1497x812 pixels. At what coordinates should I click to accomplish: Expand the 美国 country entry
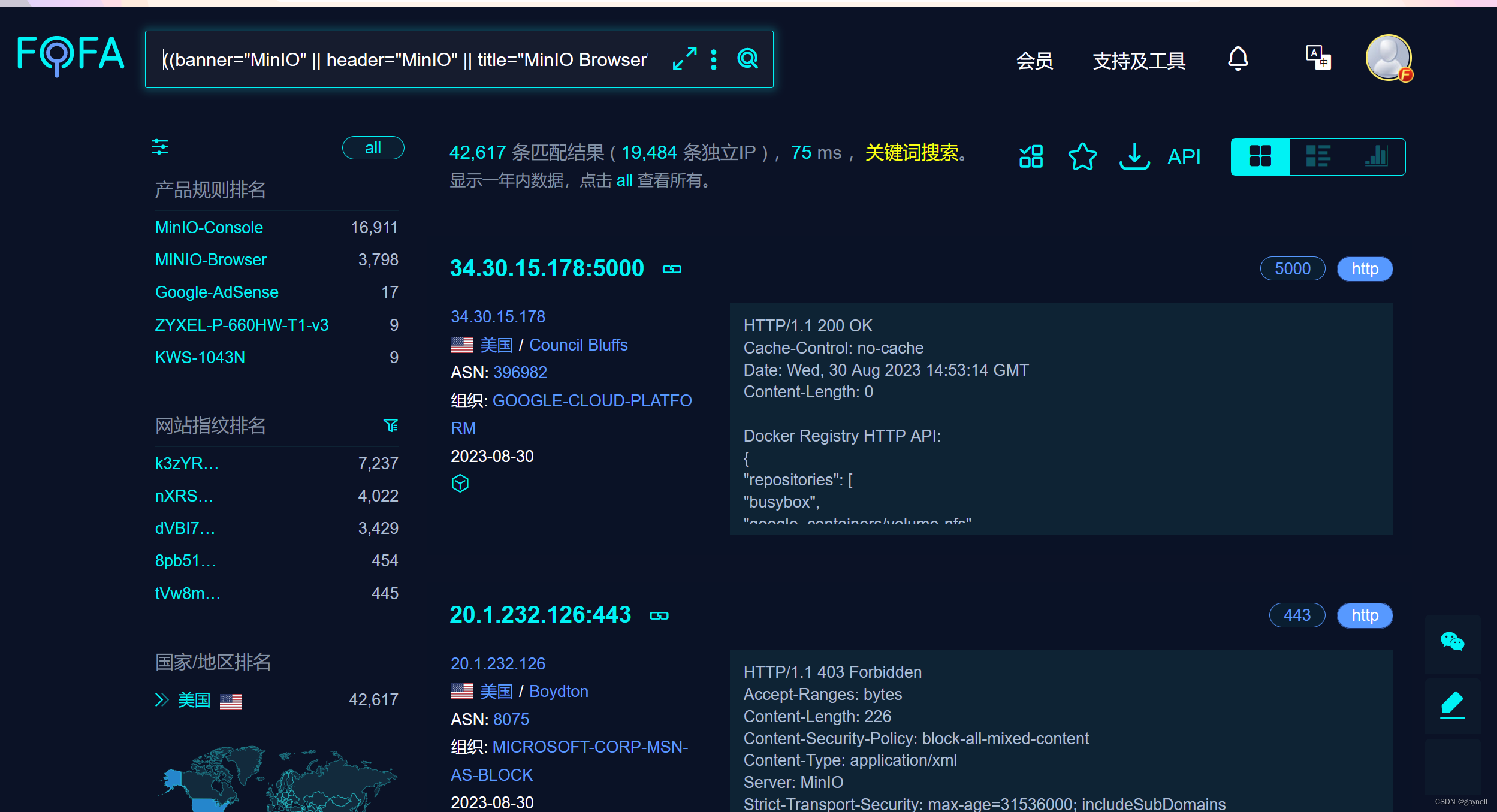(162, 700)
